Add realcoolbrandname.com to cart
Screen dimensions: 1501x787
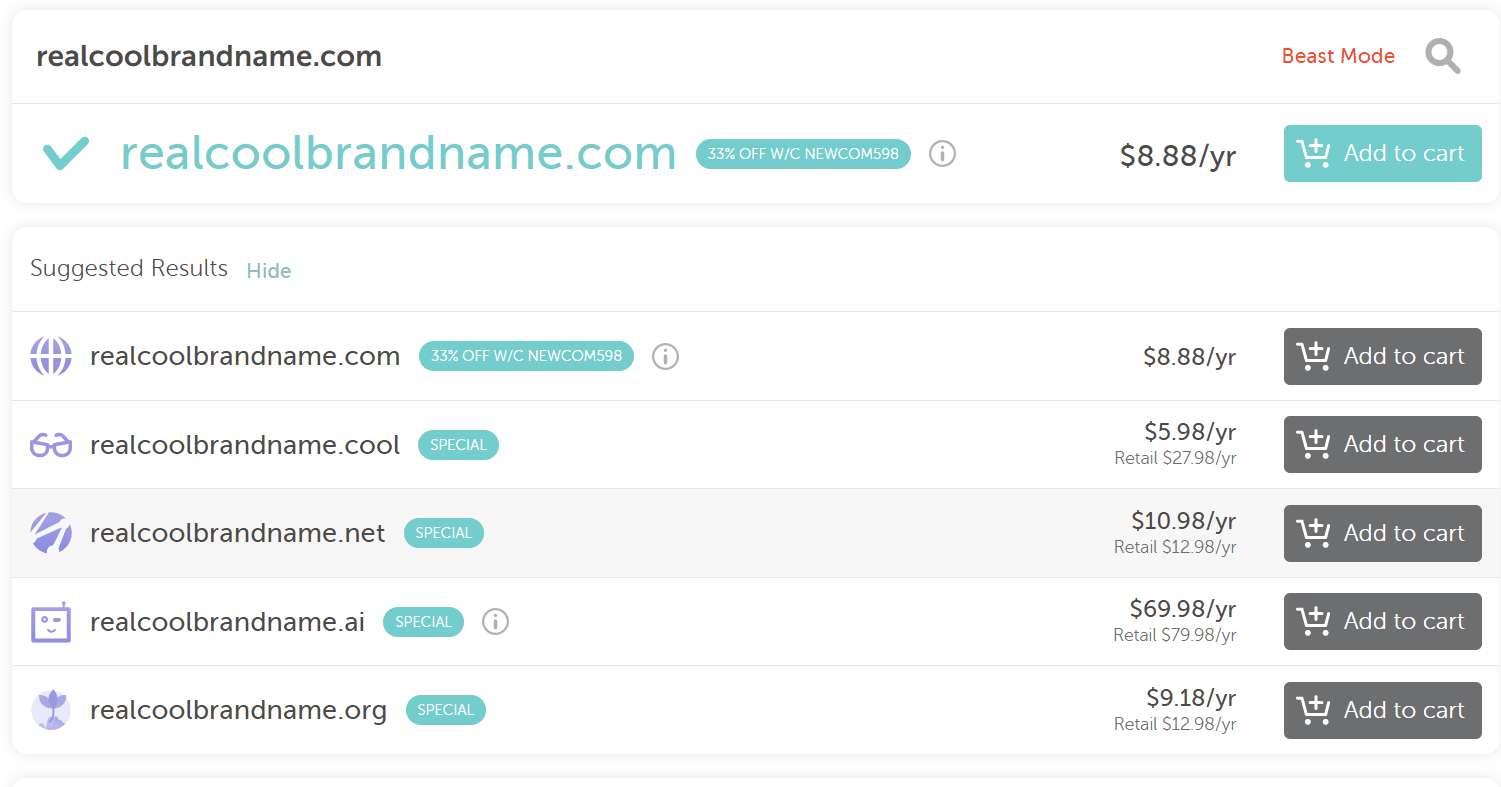point(1382,153)
